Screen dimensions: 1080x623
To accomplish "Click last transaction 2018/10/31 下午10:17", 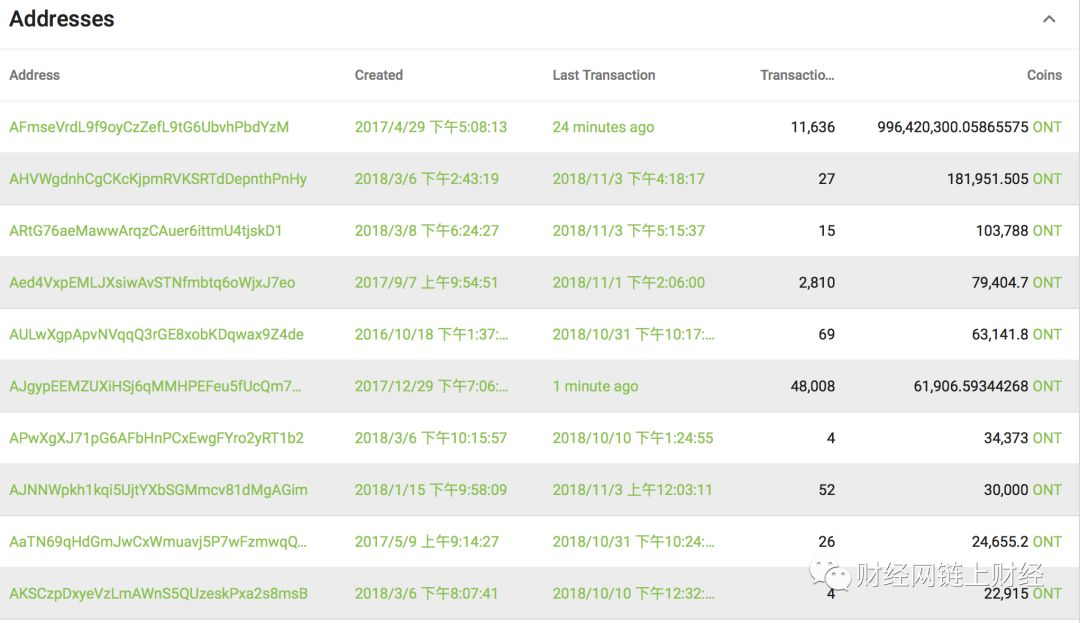I will click(x=634, y=335).
